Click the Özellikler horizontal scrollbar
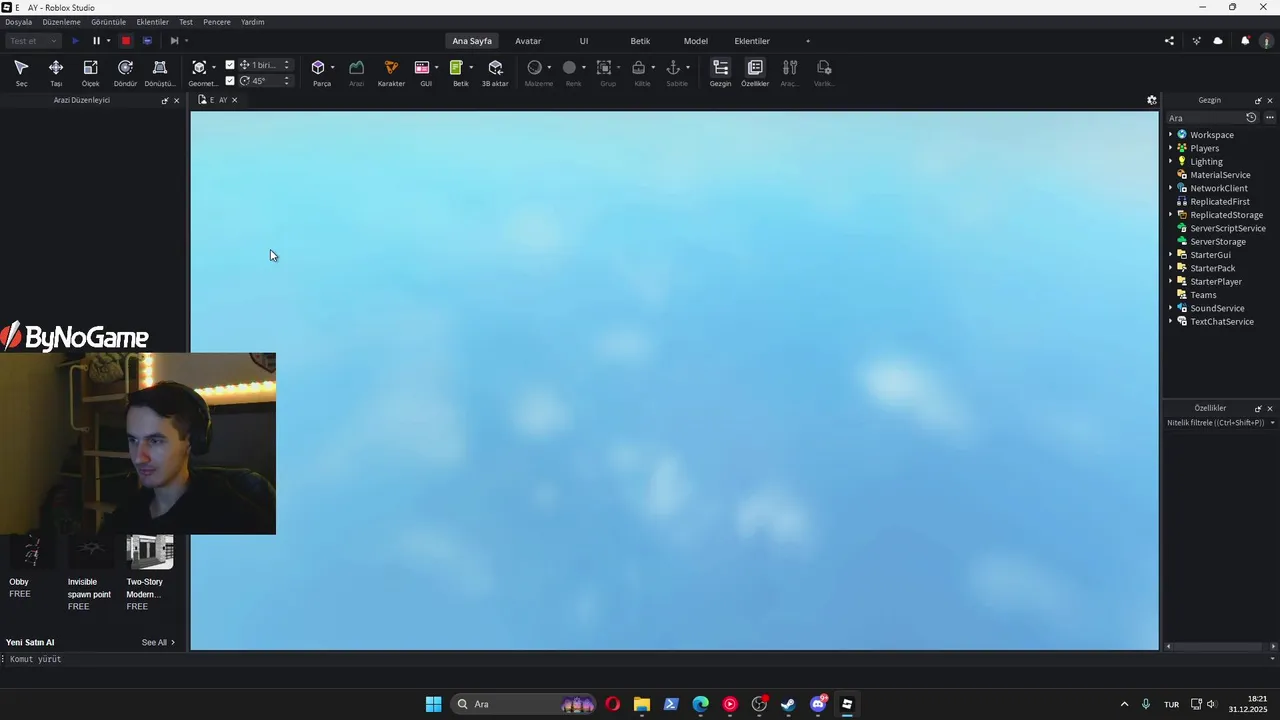The image size is (1280, 720). point(1220,646)
